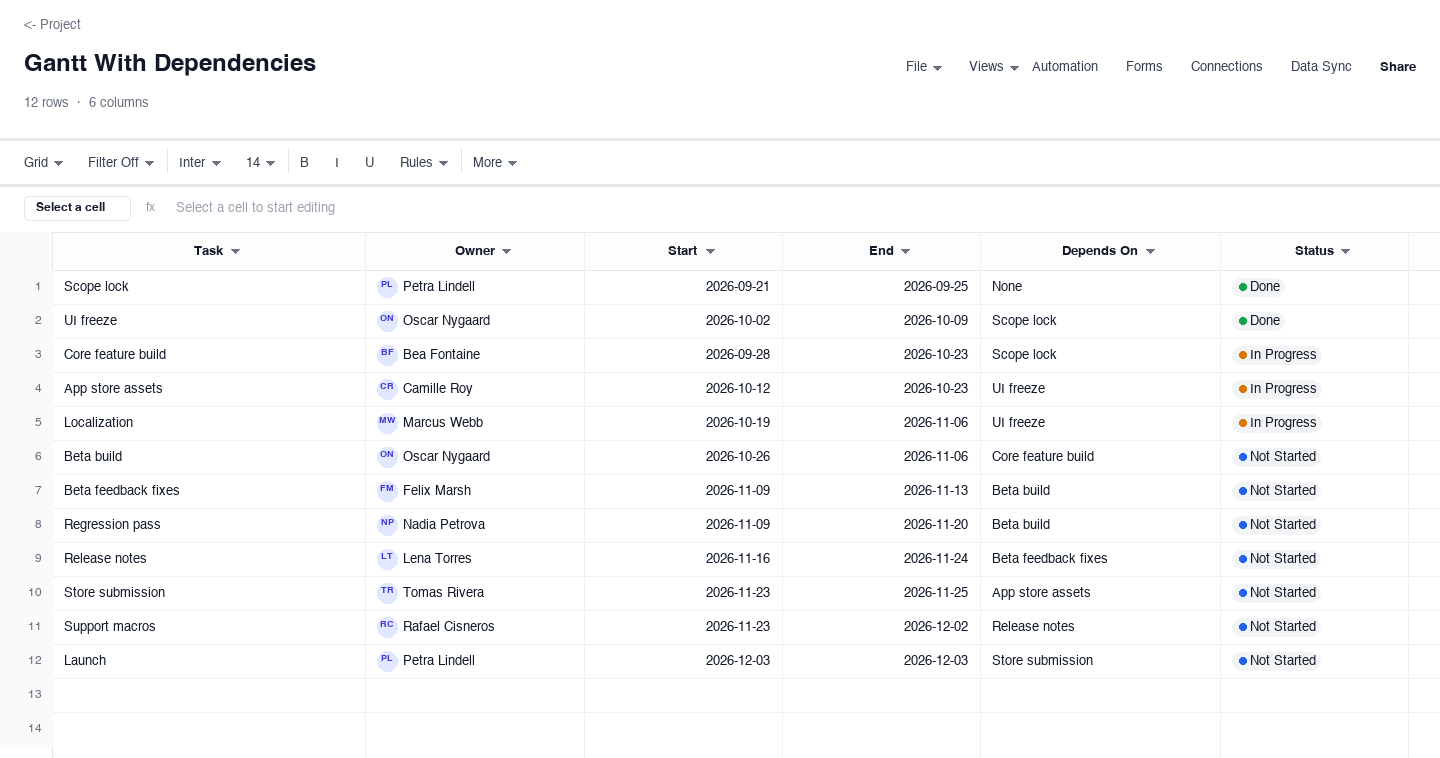Click the RC avatar beside Rafael Cisneros
Screen dimensions: 1440x758
point(387,626)
